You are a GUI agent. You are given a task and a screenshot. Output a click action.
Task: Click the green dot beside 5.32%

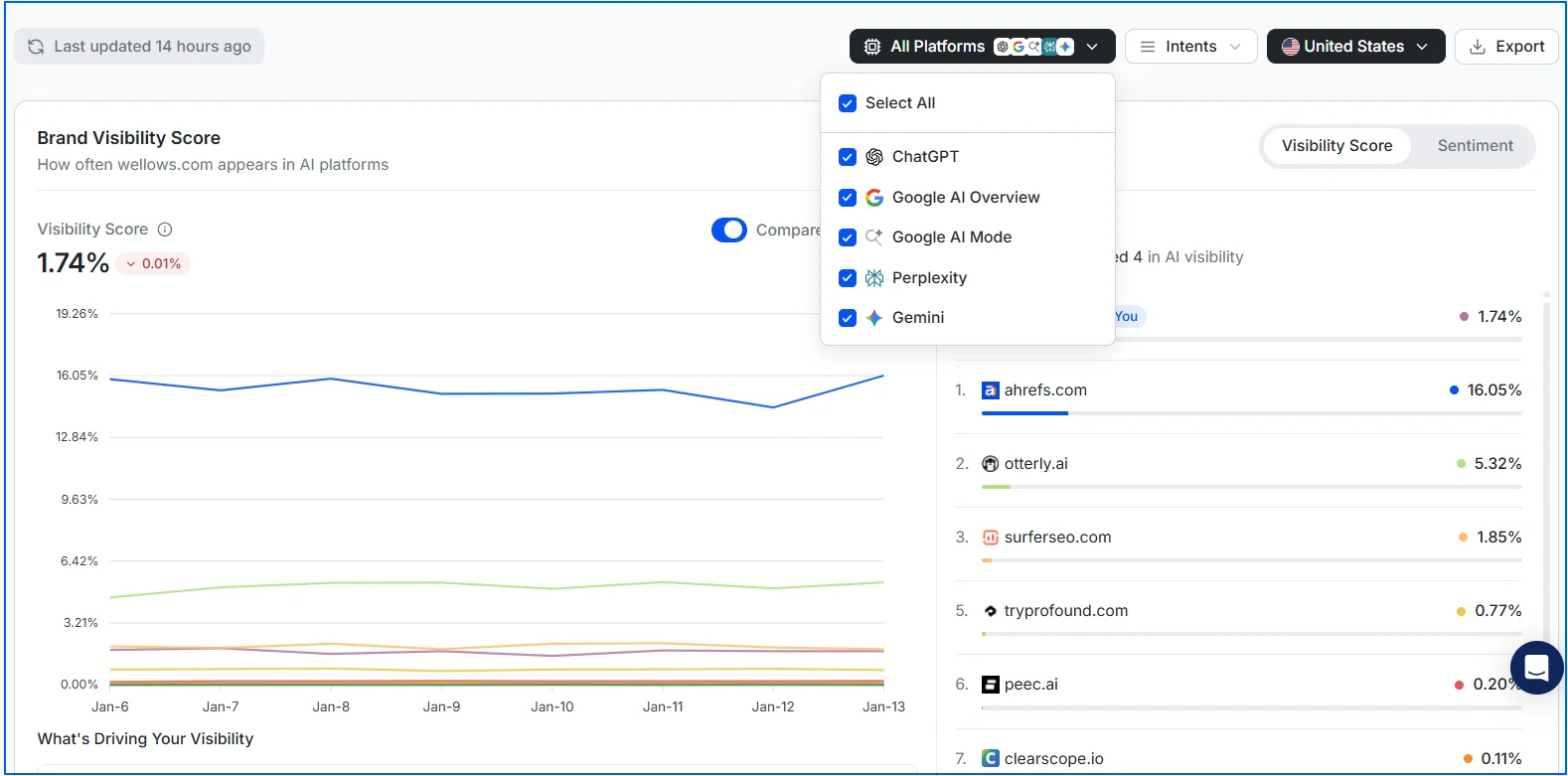coord(1461,464)
